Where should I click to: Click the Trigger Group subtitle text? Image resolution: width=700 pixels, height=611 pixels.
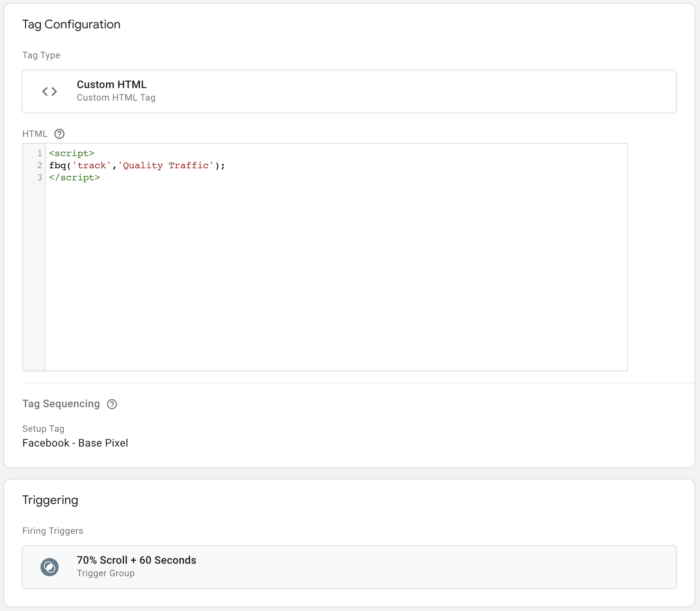[105, 574]
